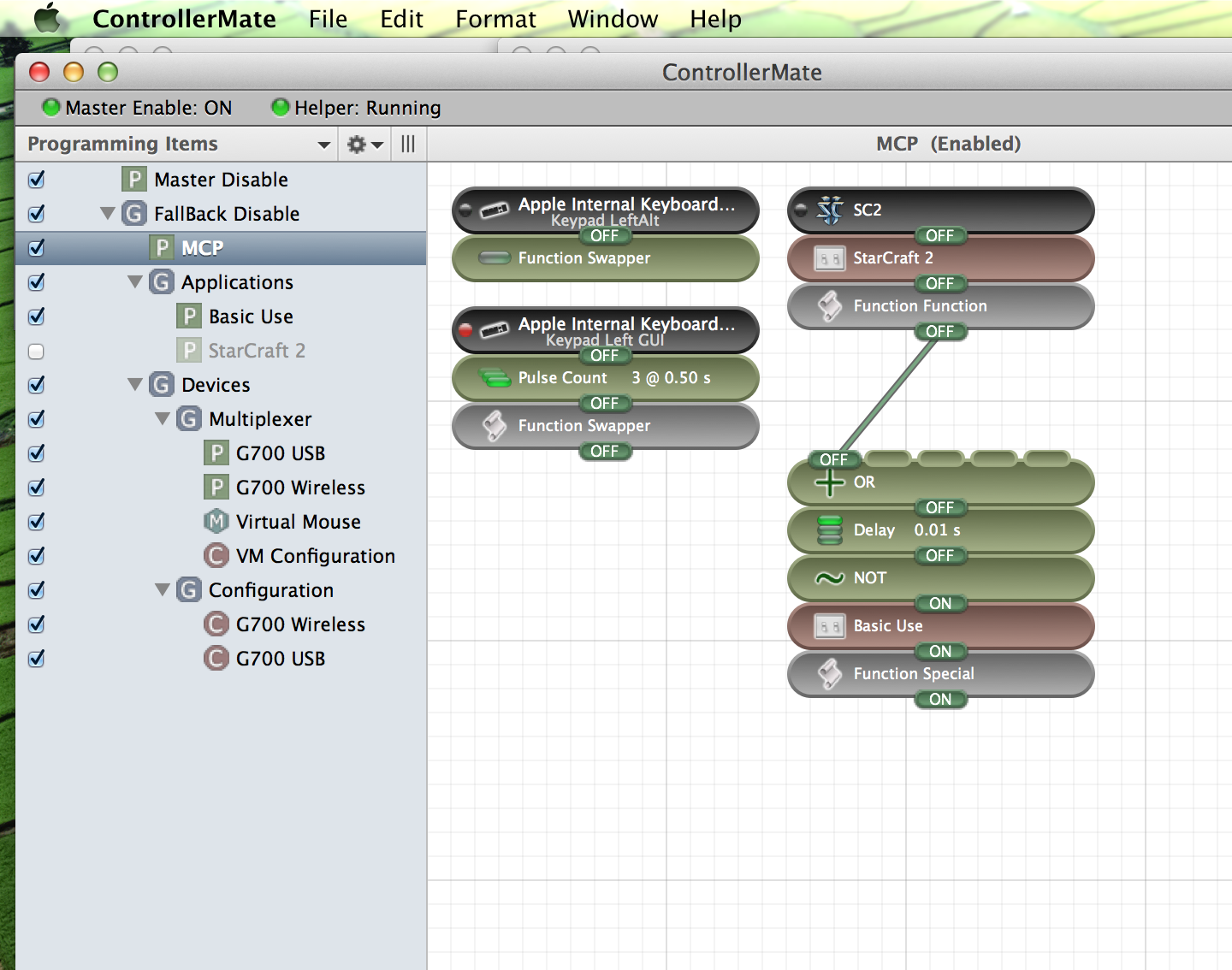Toggle the MCP checkbox

36,248
